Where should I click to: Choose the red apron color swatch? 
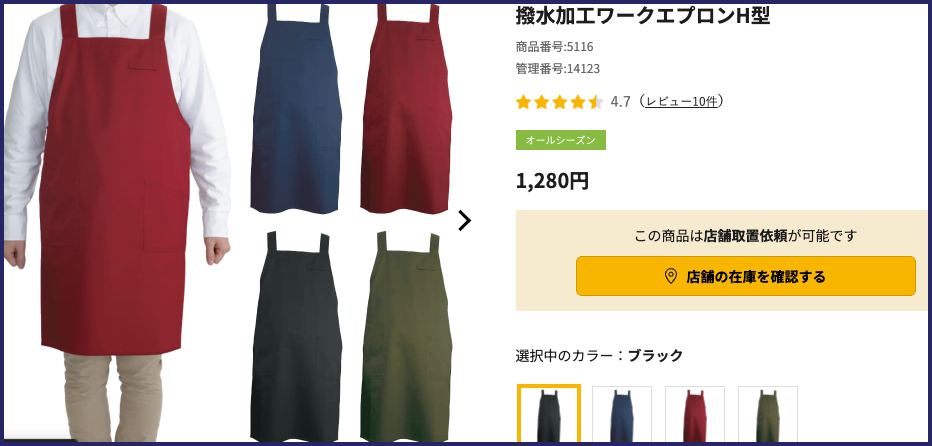pyautogui.click(x=695, y=414)
